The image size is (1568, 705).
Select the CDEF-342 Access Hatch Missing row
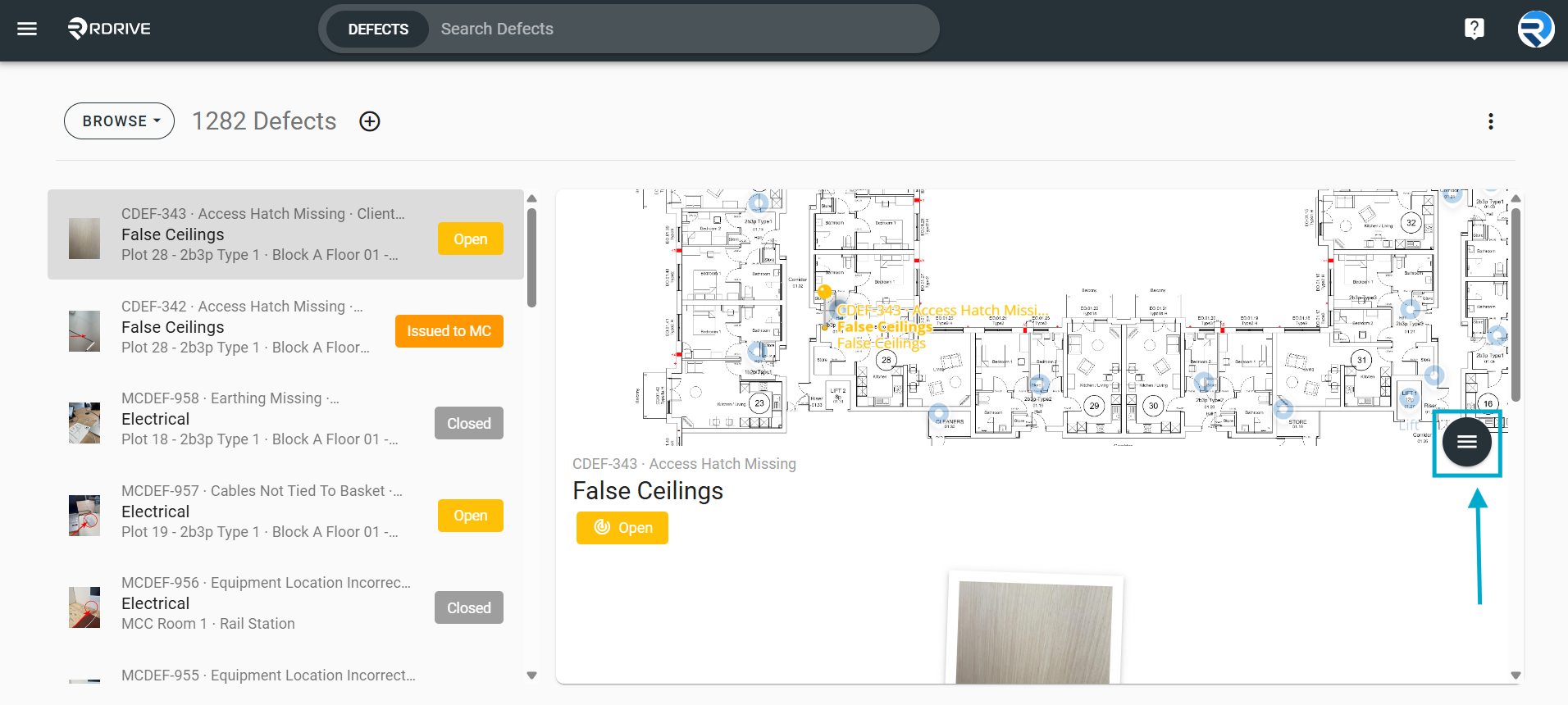click(x=285, y=327)
